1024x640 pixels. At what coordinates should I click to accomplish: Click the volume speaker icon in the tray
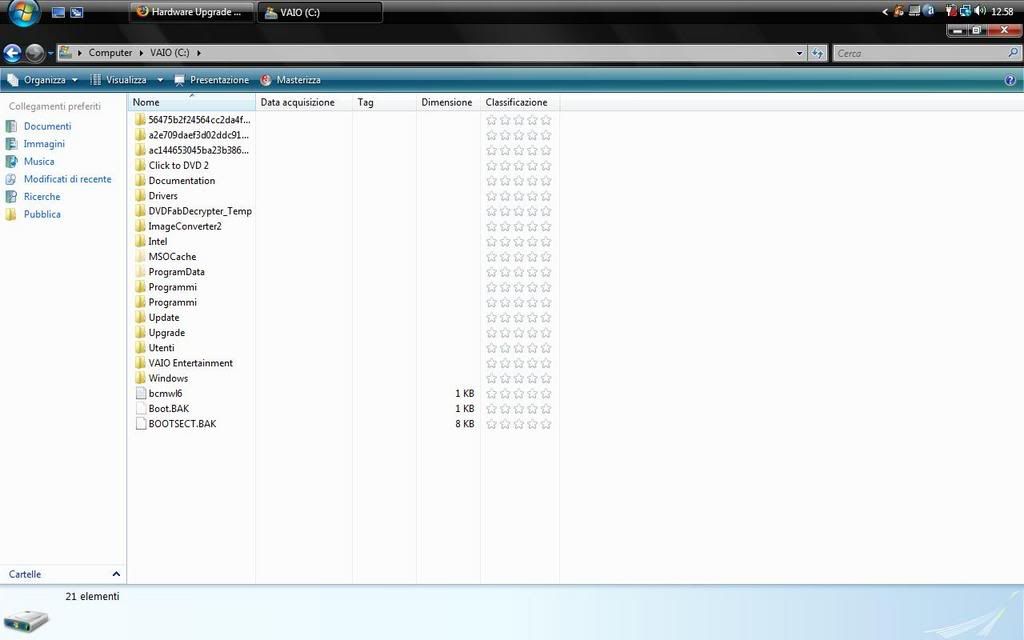tap(980, 10)
